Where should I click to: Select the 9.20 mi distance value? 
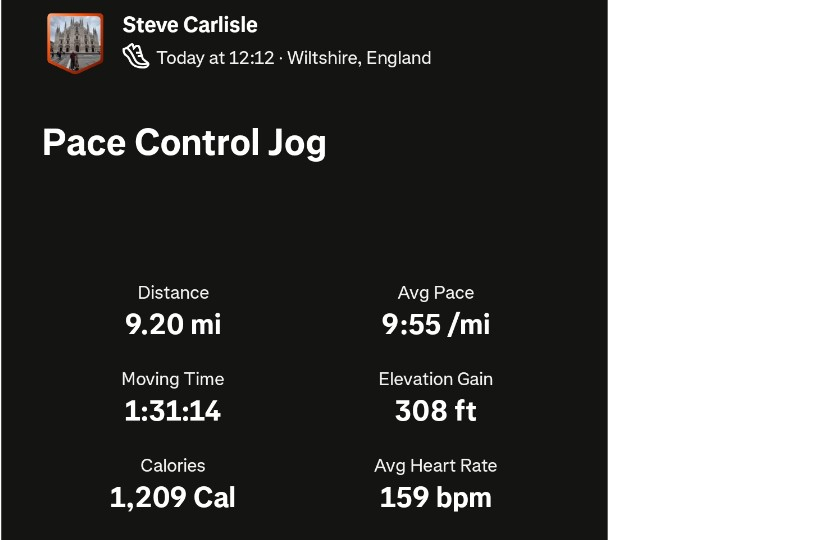173,324
